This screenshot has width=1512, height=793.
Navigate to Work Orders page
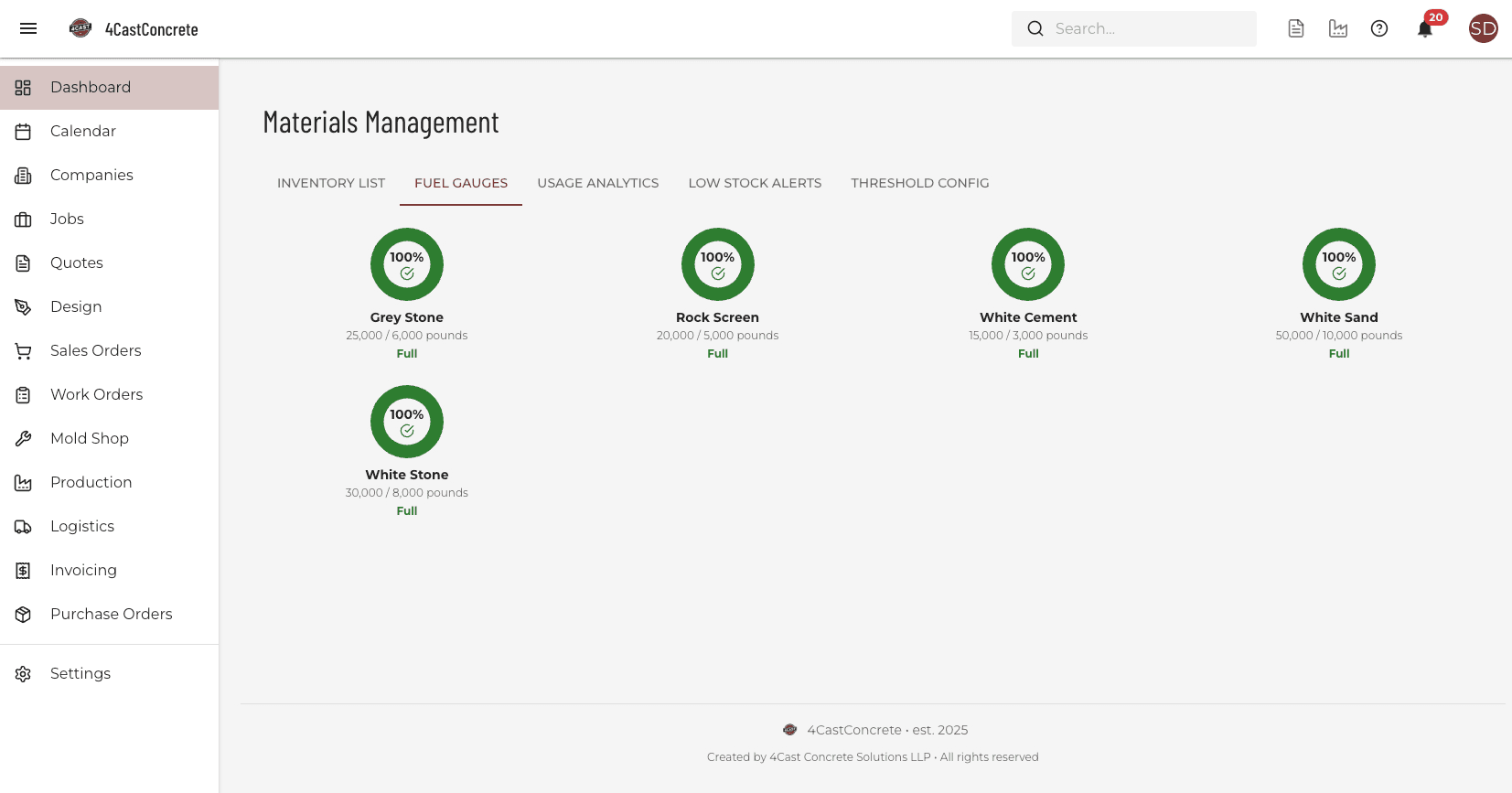click(96, 395)
